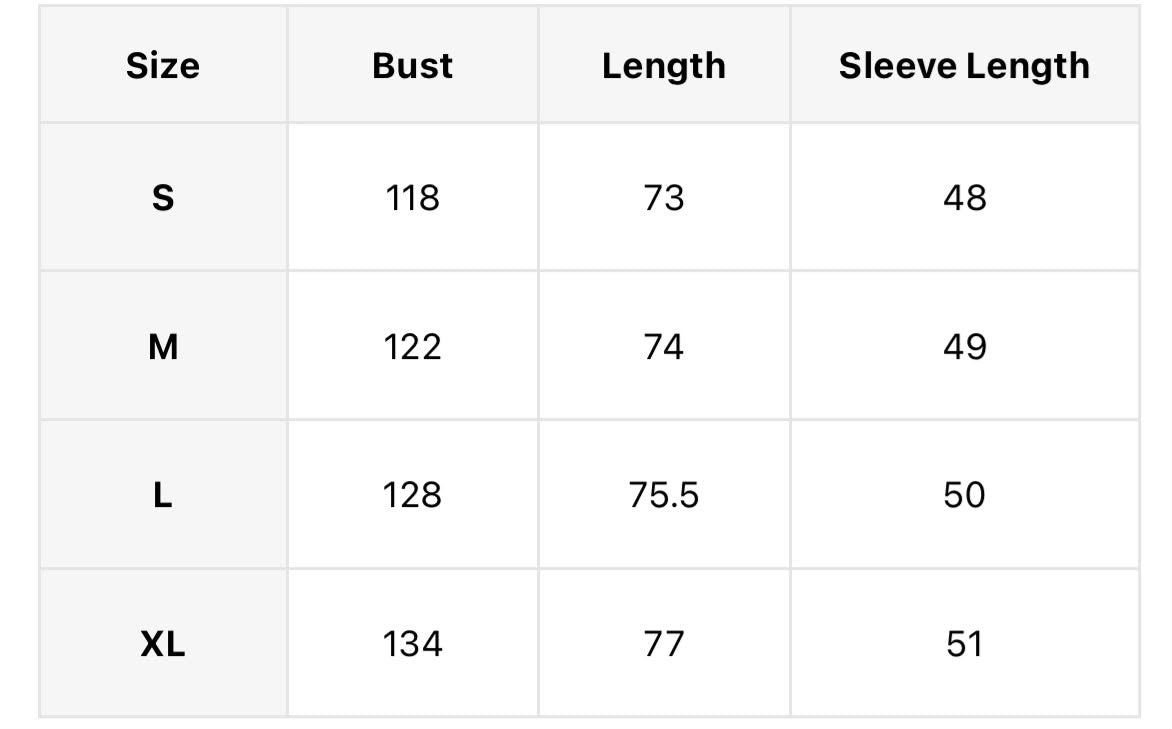Click the bust value 134
Image resolution: width=1172 pixels, height=729 pixels.
point(413,644)
